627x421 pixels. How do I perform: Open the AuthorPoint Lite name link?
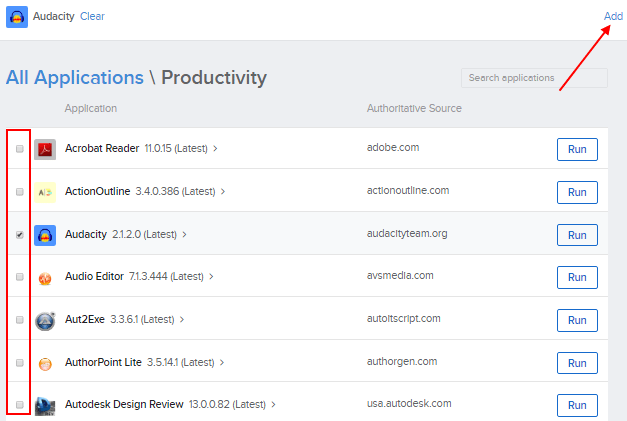pos(103,362)
